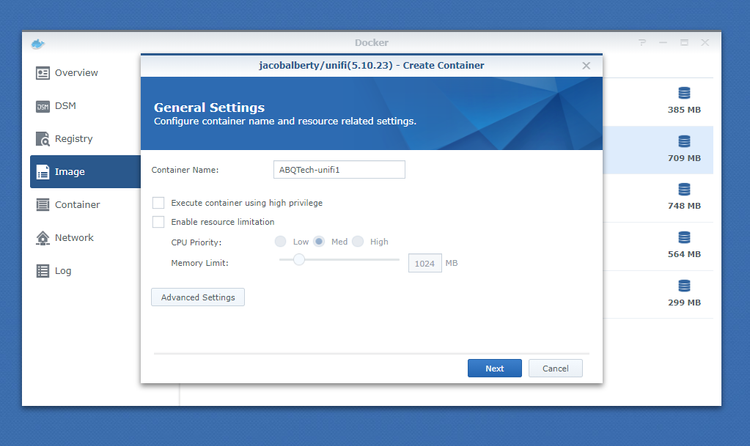Select Low CPU priority radio button
750x446 pixels.
(281, 242)
